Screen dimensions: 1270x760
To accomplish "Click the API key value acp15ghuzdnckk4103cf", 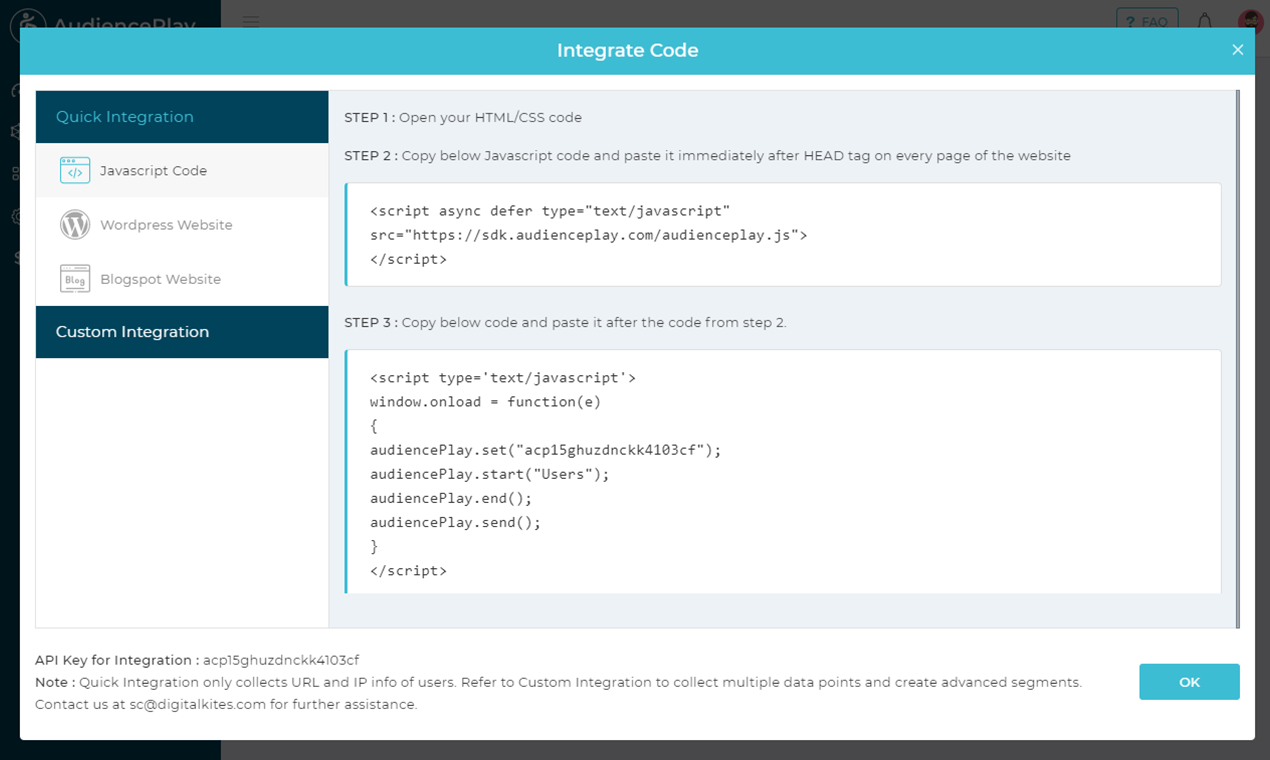I will (x=281, y=660).
